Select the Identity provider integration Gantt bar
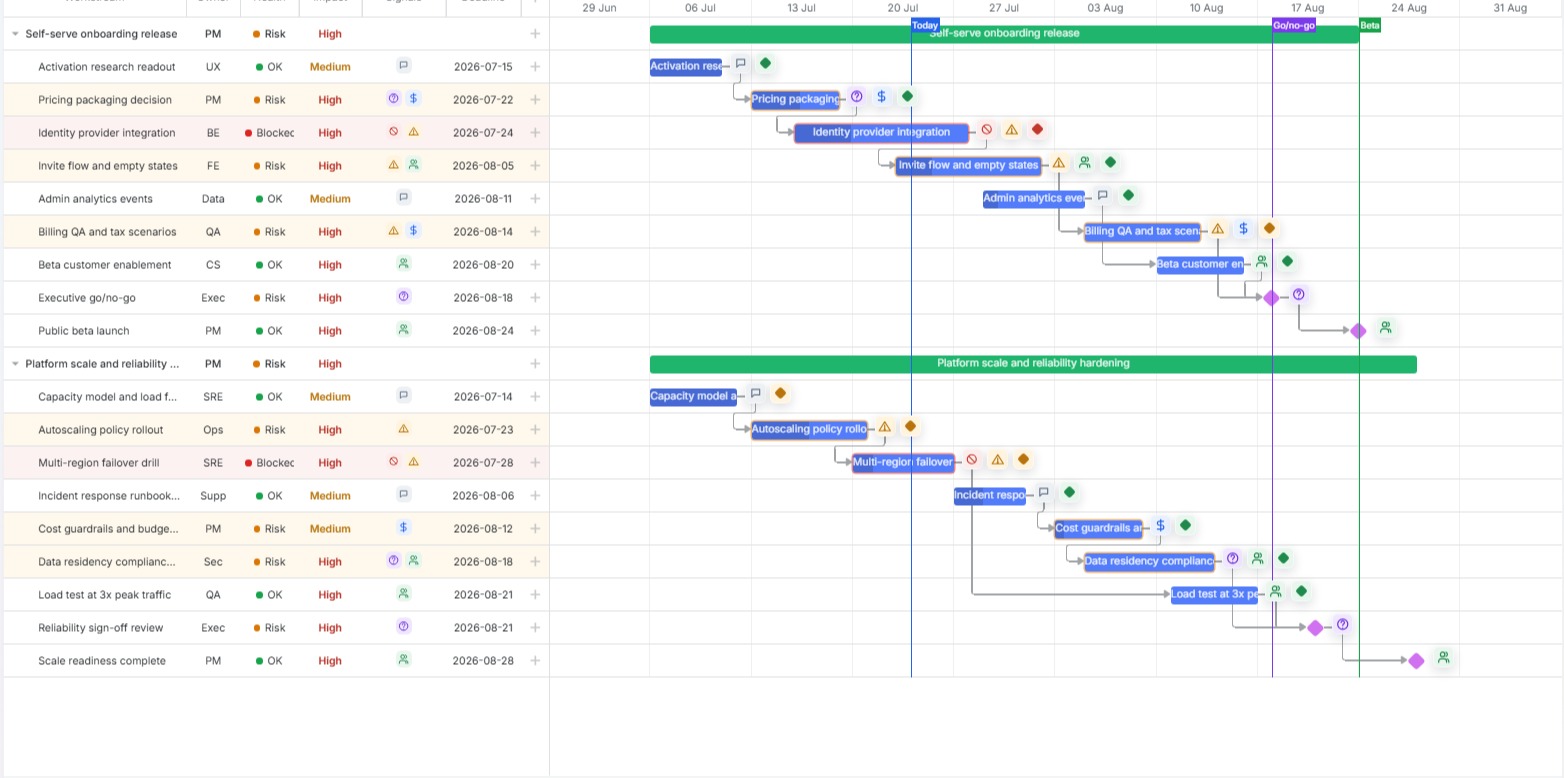The image size is (1564, 778). 882,133
